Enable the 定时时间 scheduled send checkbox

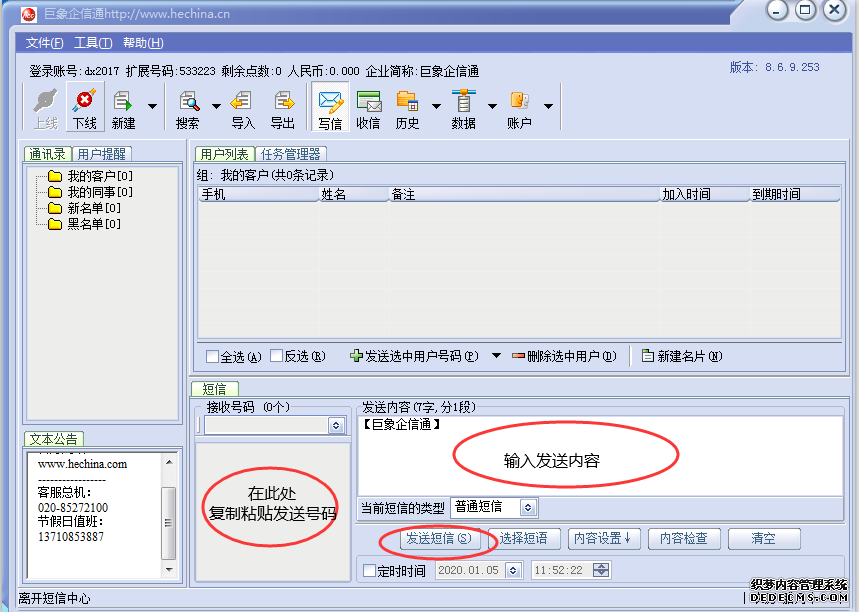tap(369, 571)
